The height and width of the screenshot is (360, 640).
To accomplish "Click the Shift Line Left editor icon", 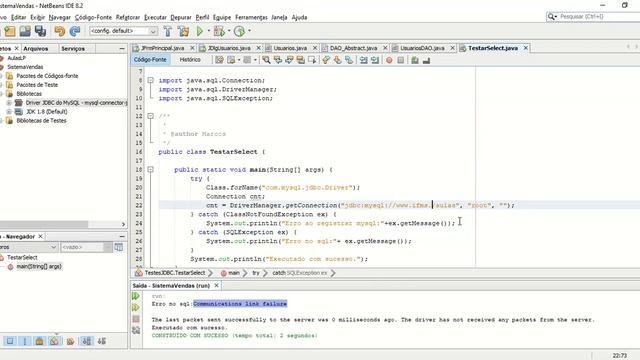I will coord(363,60).
